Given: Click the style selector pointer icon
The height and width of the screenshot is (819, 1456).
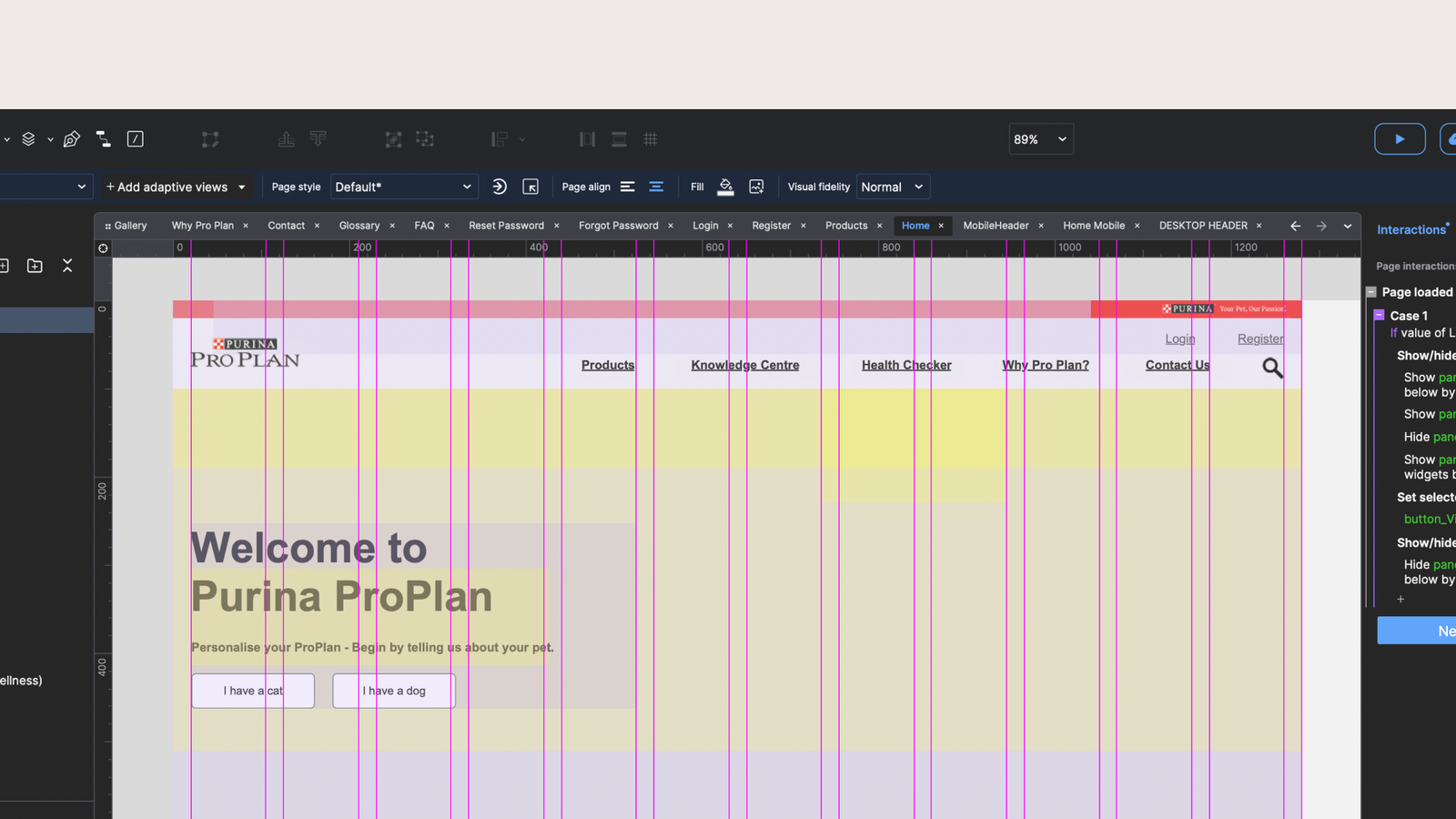Looking at the screenshot, I should (x=531, y=187).
